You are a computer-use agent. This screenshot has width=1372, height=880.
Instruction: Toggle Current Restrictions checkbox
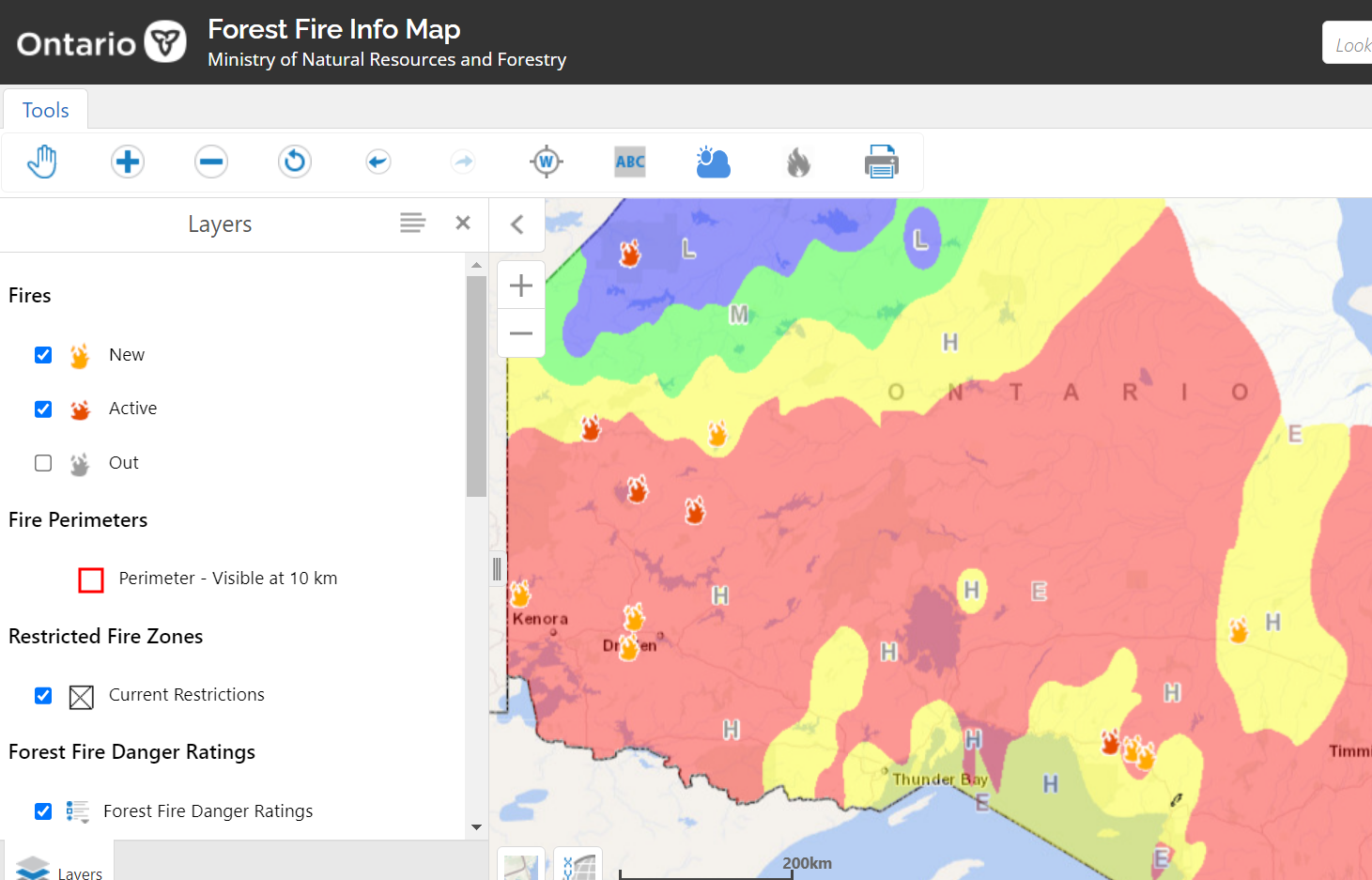click(x=43, y=696)
